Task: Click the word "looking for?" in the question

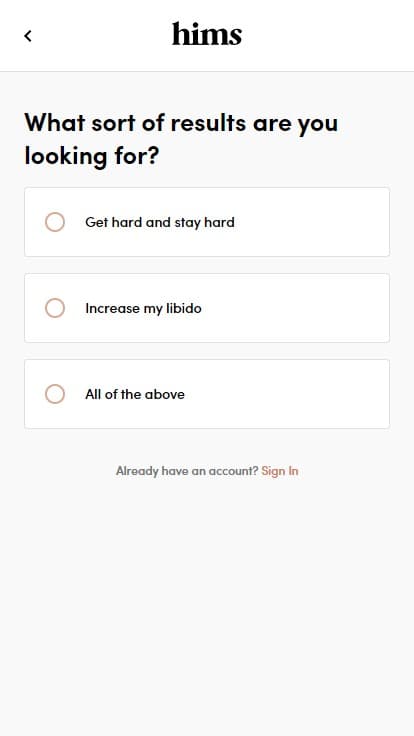Action: [92, 155]
